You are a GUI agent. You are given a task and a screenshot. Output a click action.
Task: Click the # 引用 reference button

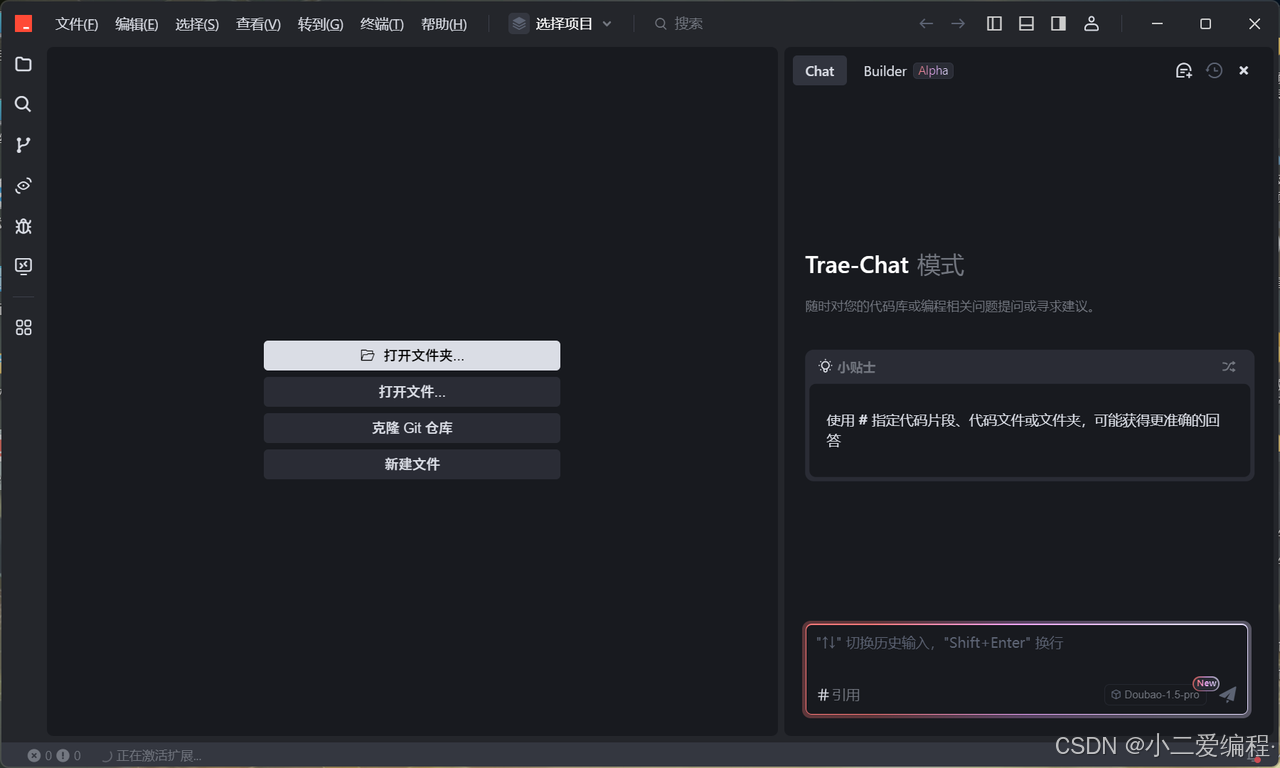[839, 694]
